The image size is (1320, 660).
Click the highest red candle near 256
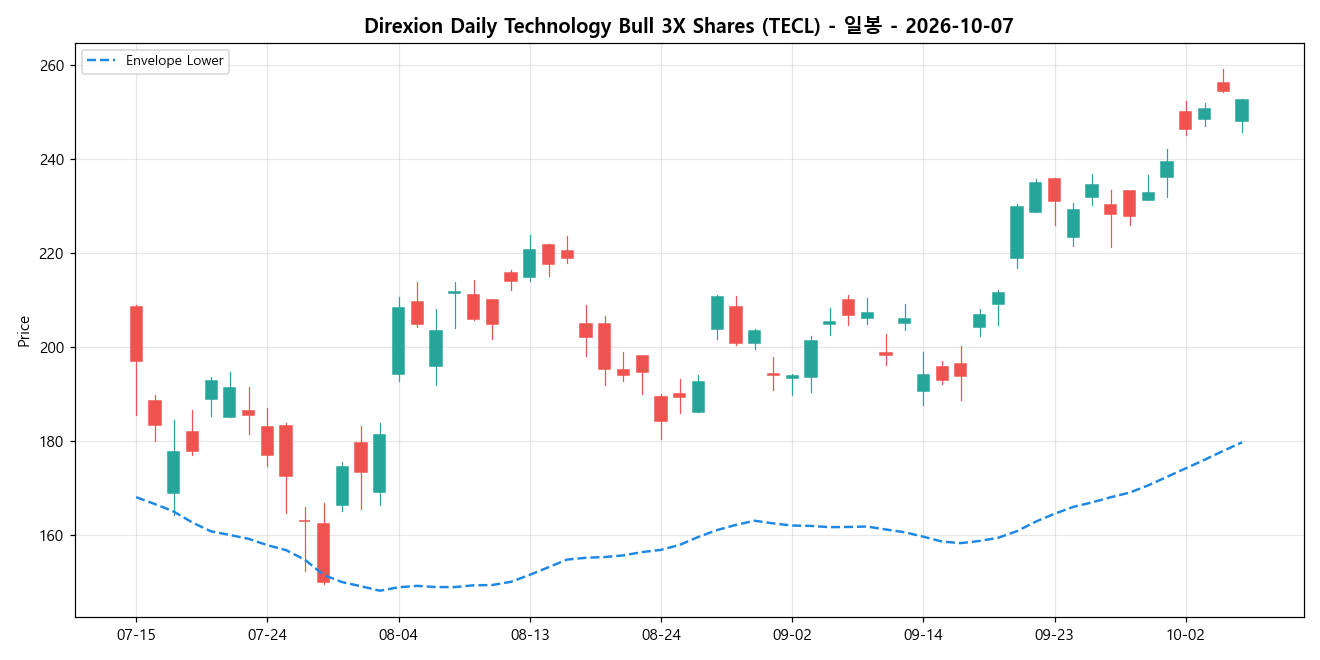tap(1223, 87)
